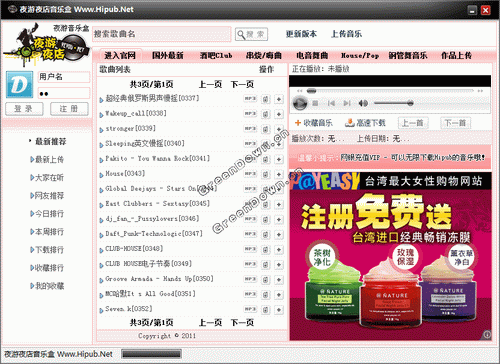The image size is (500, 364).
Task: Focus the 搜索歌曲名 search field
Action: coord(162,34)
